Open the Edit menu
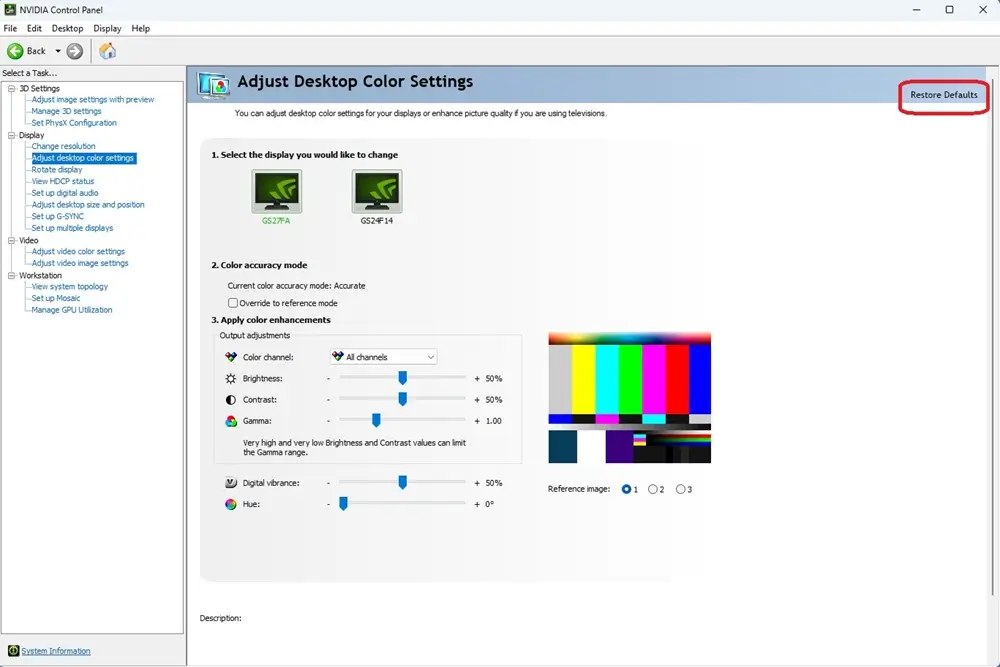 pos(34,29)
